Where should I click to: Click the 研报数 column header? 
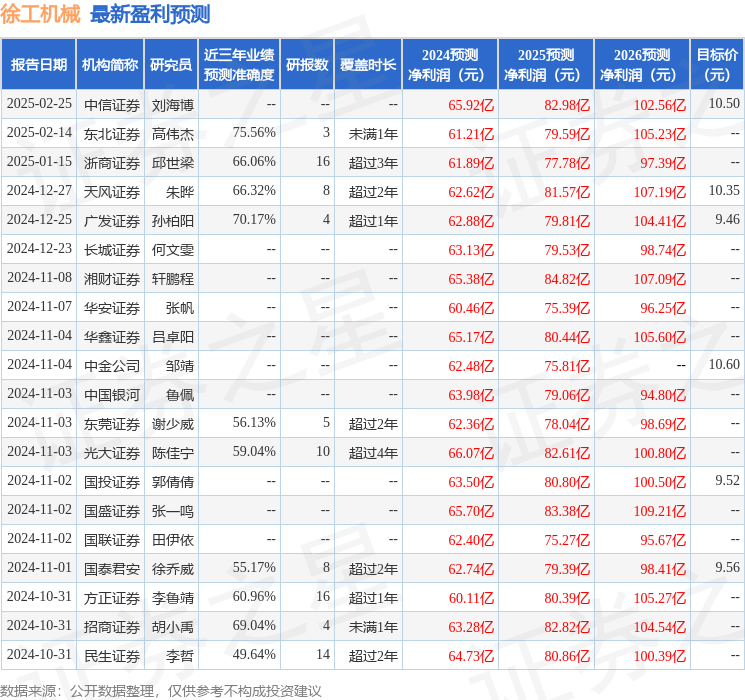click(307, 65)
